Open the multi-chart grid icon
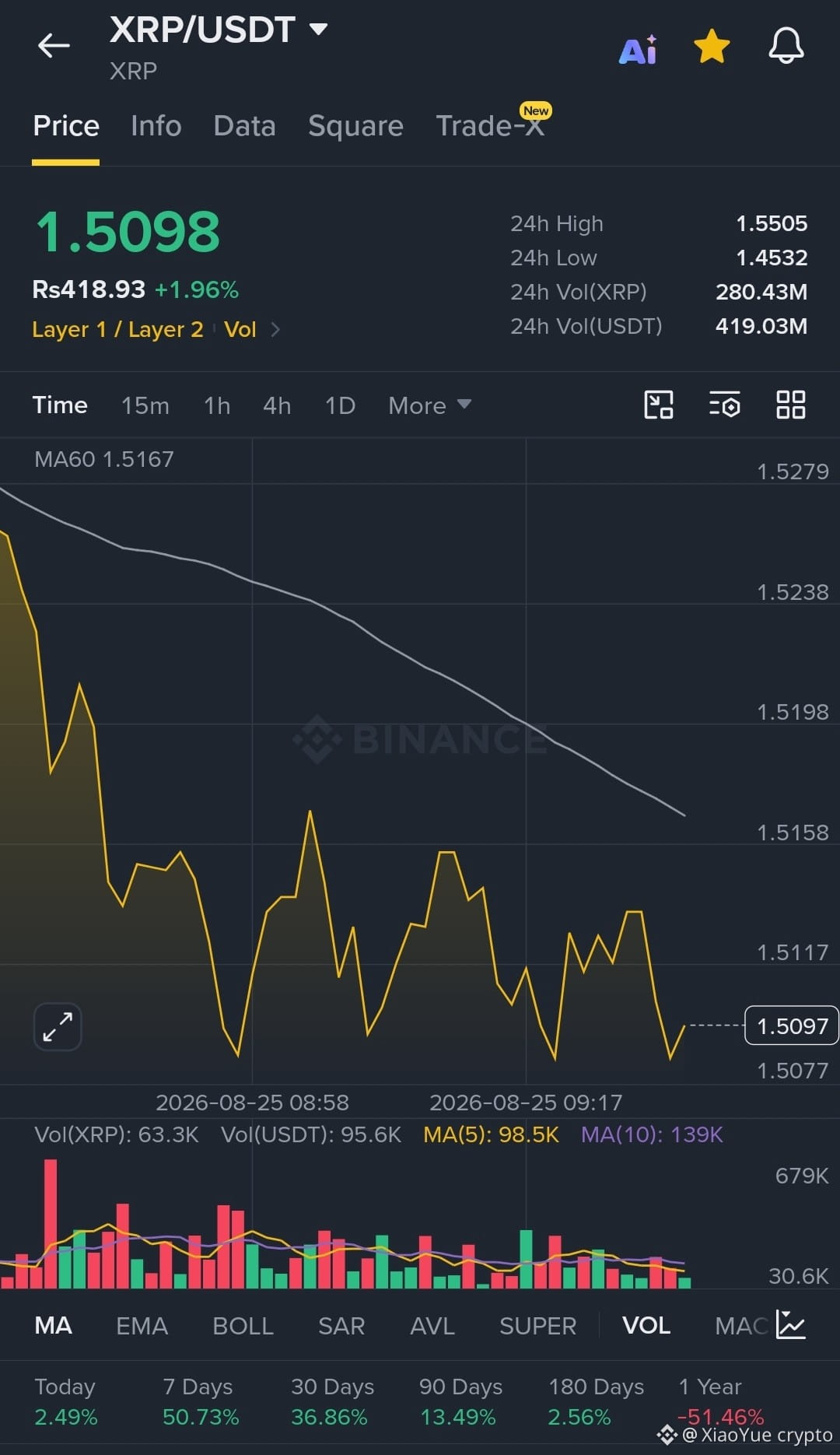The image size is (840, 1455). point(791,405)
